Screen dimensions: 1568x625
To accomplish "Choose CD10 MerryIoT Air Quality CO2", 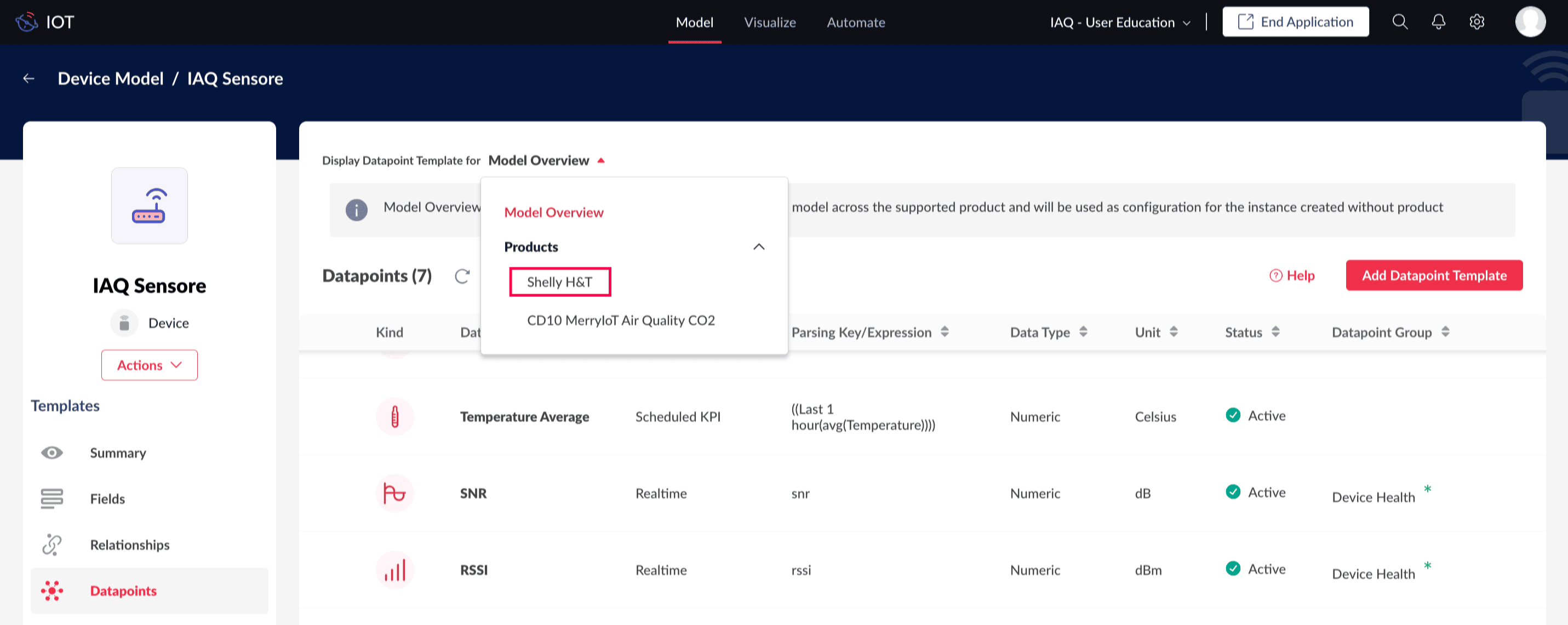I will click(620, 320).
